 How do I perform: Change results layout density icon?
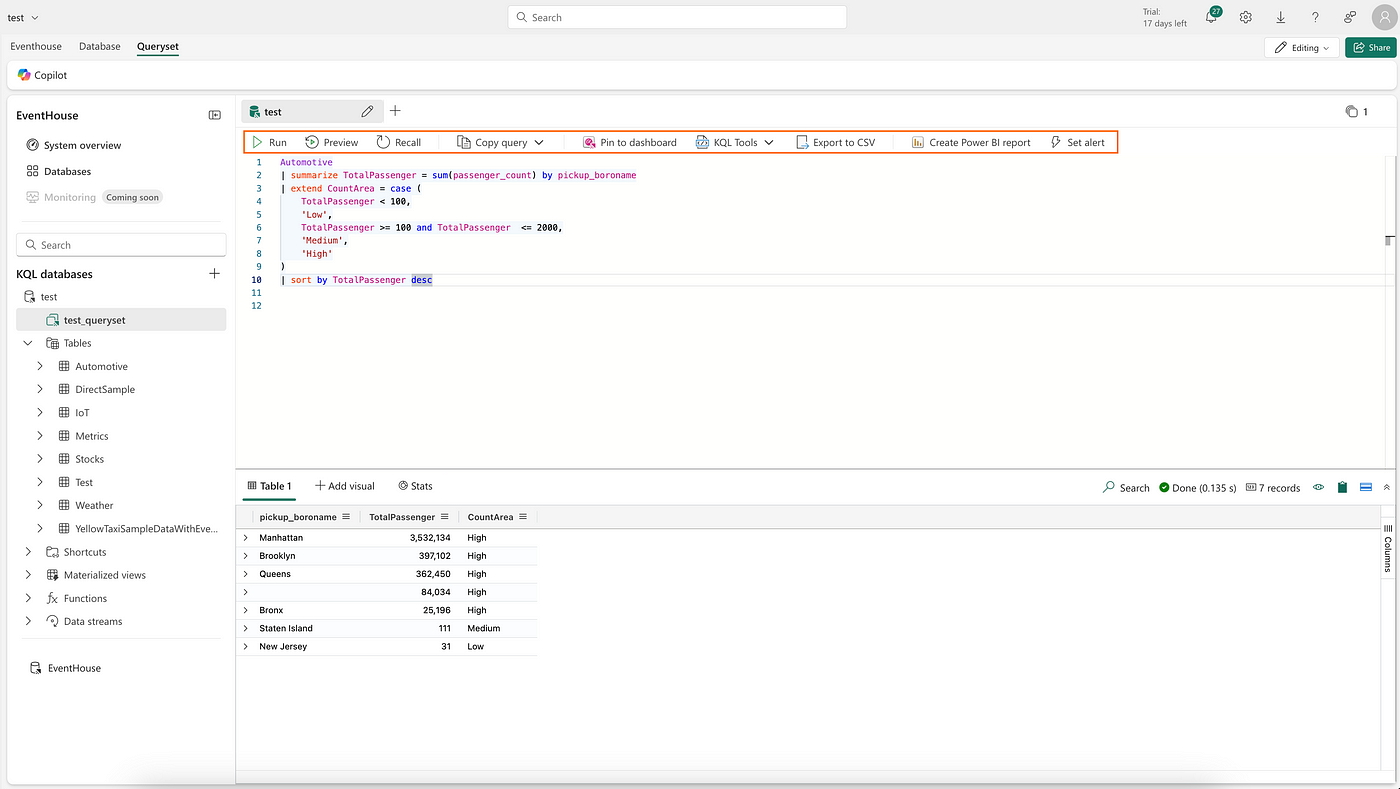pyautogui.click(x=1366, y=488)
